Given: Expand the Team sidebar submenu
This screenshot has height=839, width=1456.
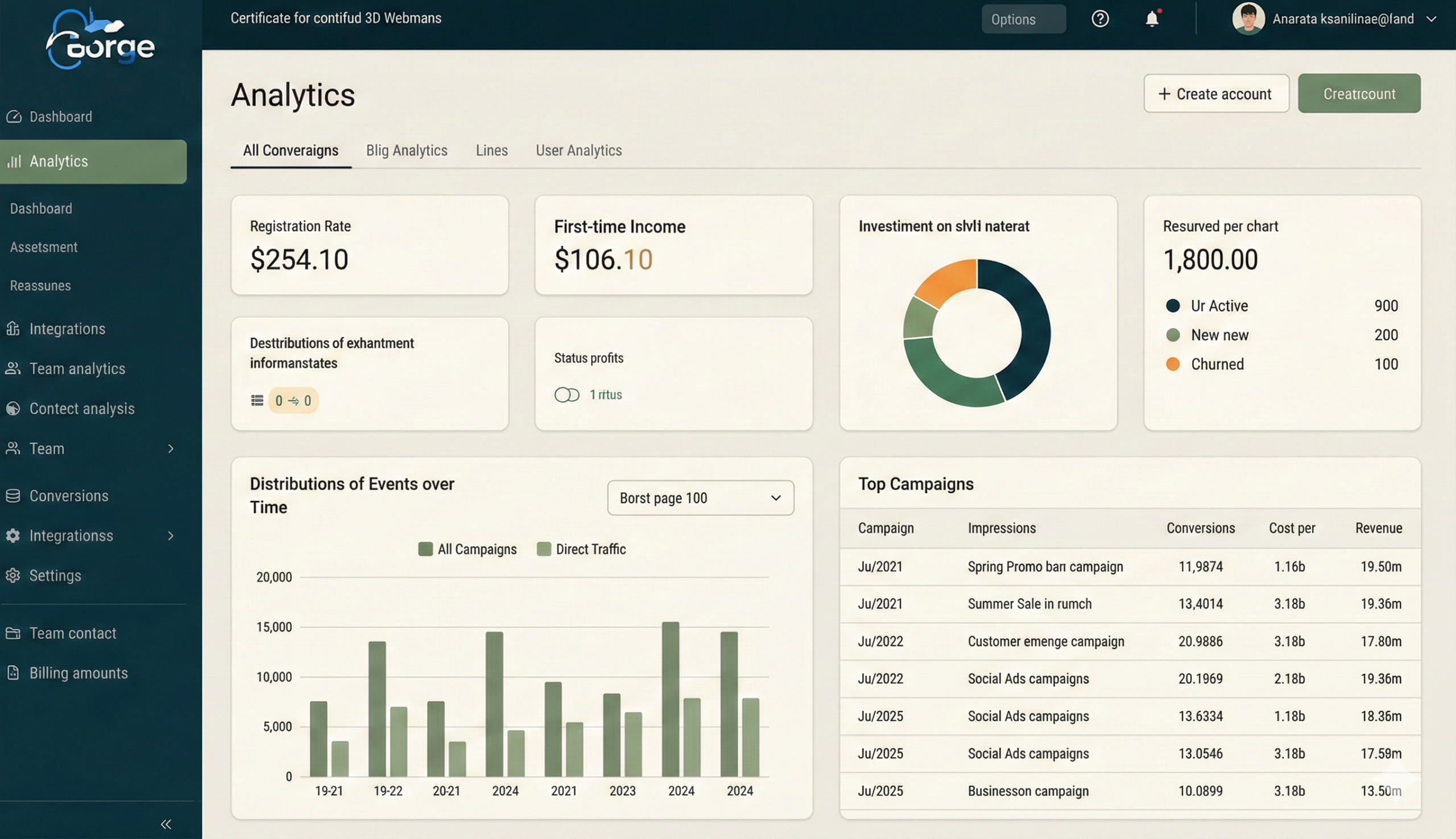Looking at the screenshot, I should pyautogui.click(x=171, y=448).
